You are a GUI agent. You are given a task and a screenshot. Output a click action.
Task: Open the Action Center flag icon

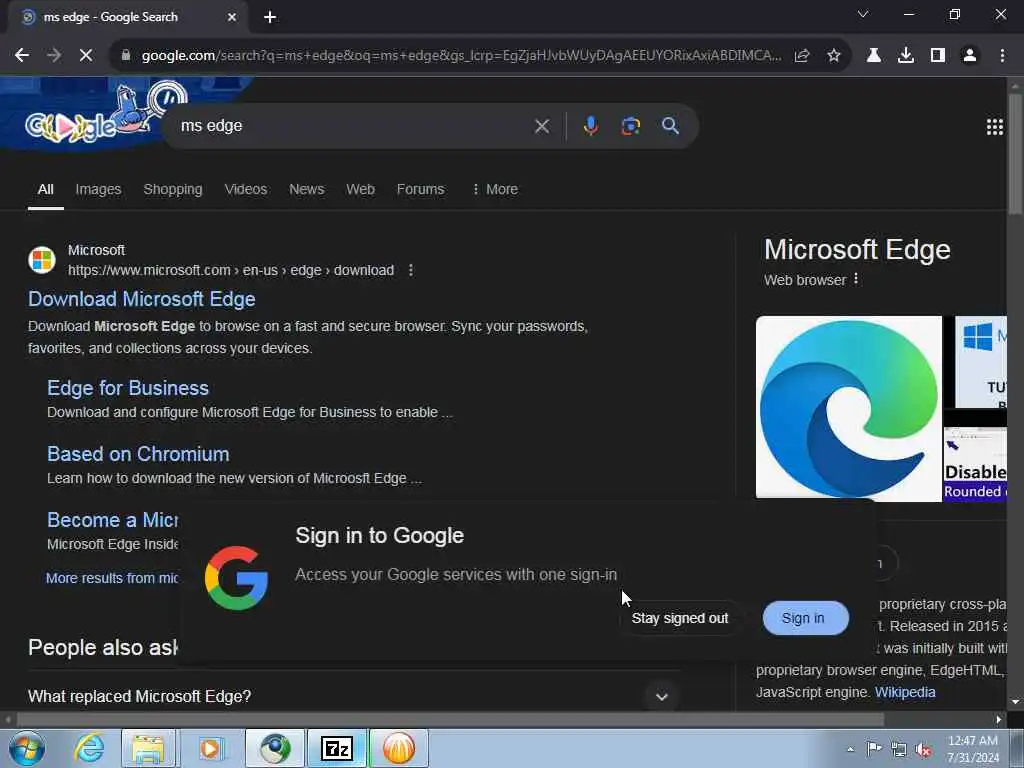[874, 749]
